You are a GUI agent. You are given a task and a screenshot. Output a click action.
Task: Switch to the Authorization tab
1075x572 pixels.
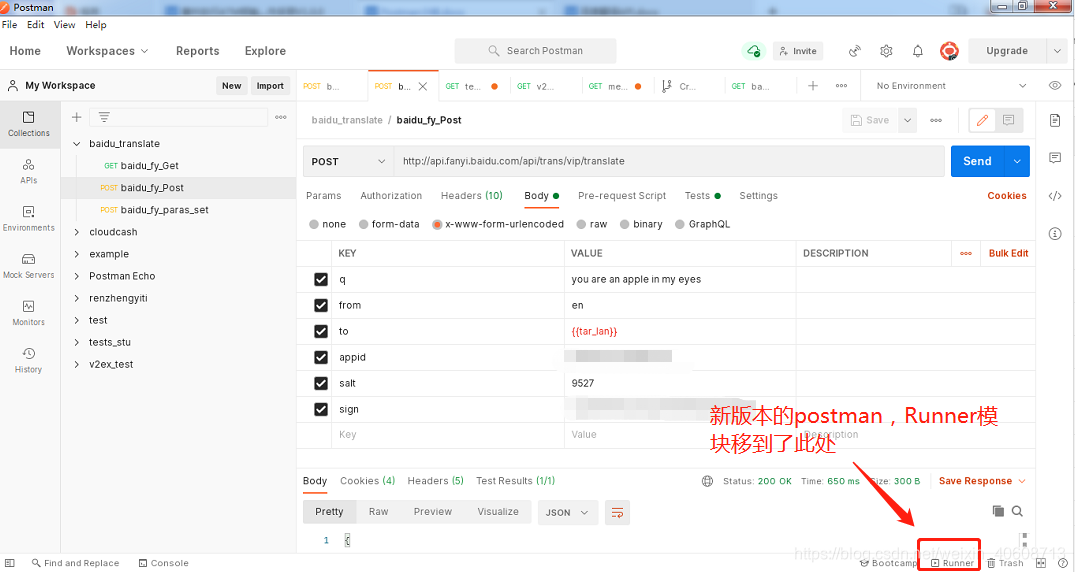[391, 195]
